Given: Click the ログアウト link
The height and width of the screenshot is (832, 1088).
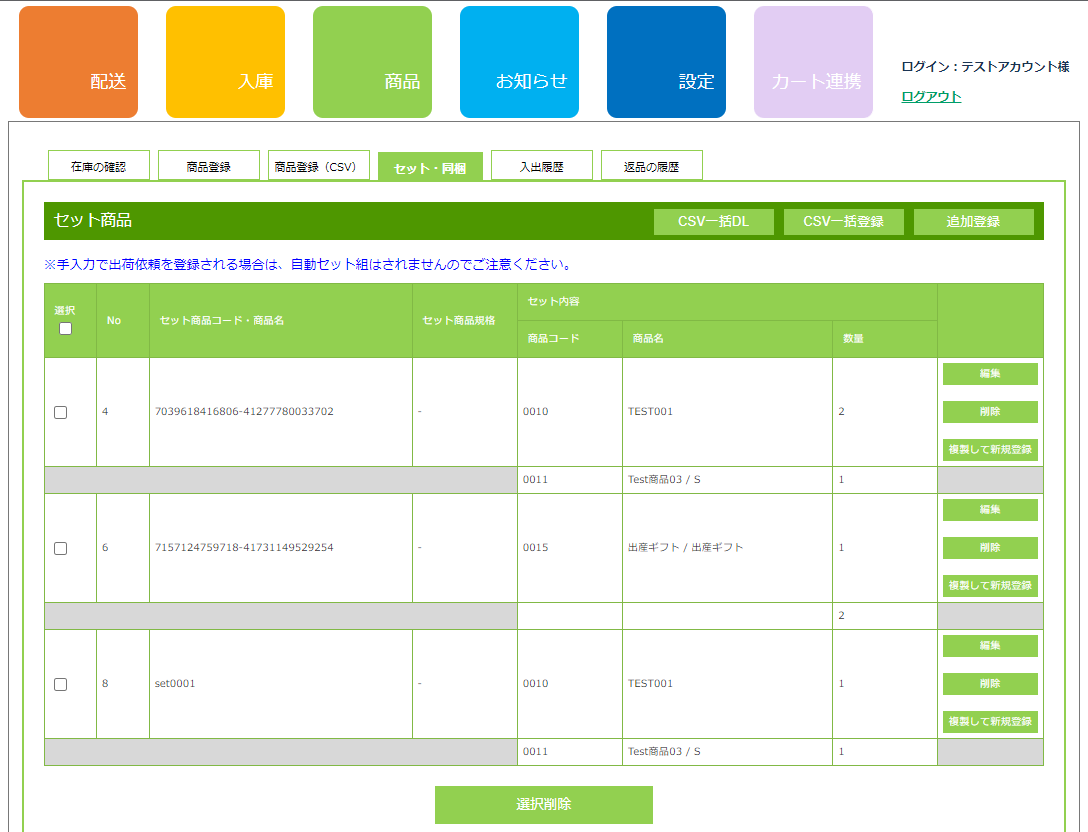Looking at the screenshot, I should (931, 97).
